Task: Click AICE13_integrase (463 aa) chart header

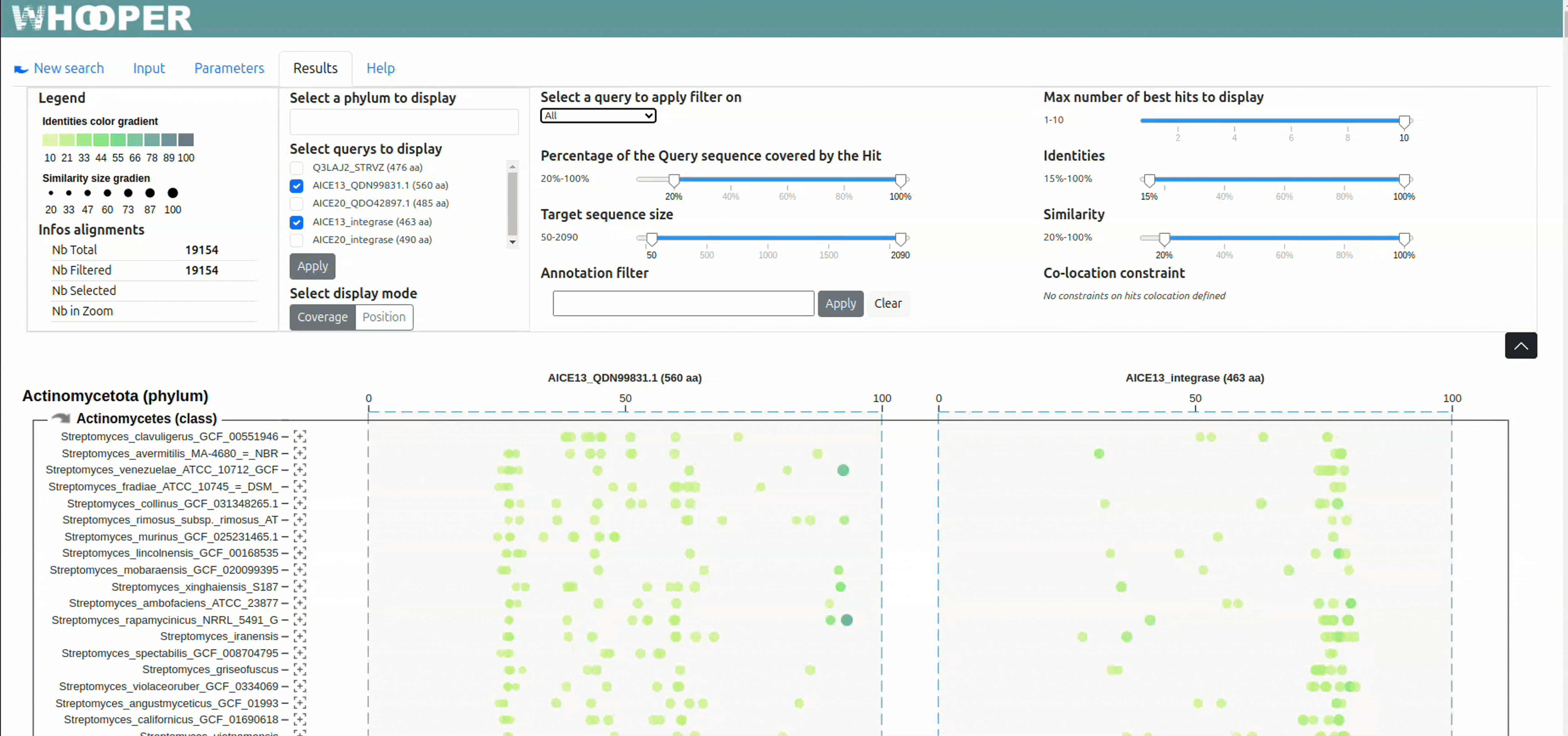Action: 1194,377
